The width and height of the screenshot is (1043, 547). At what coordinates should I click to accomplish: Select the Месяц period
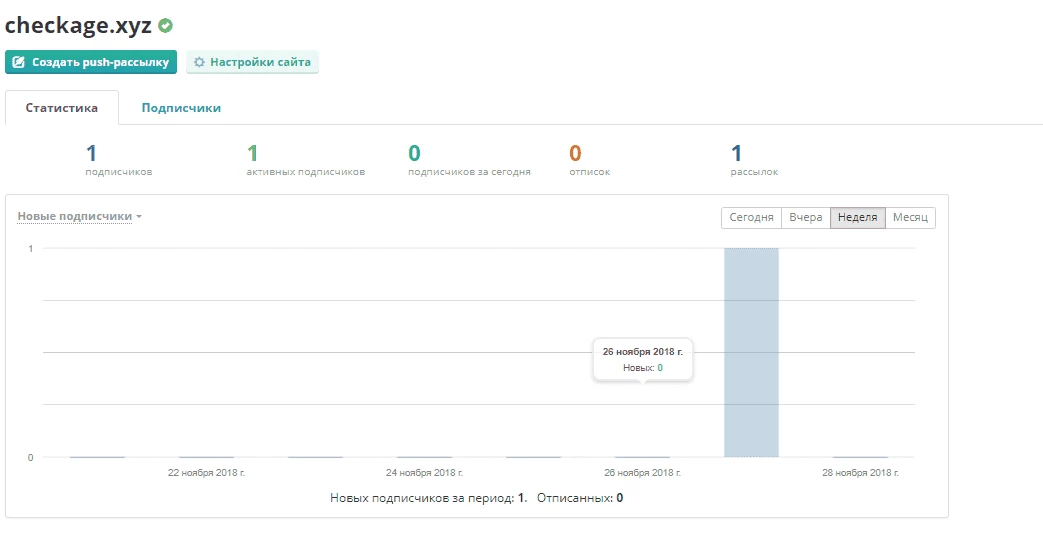click(910, 218)
